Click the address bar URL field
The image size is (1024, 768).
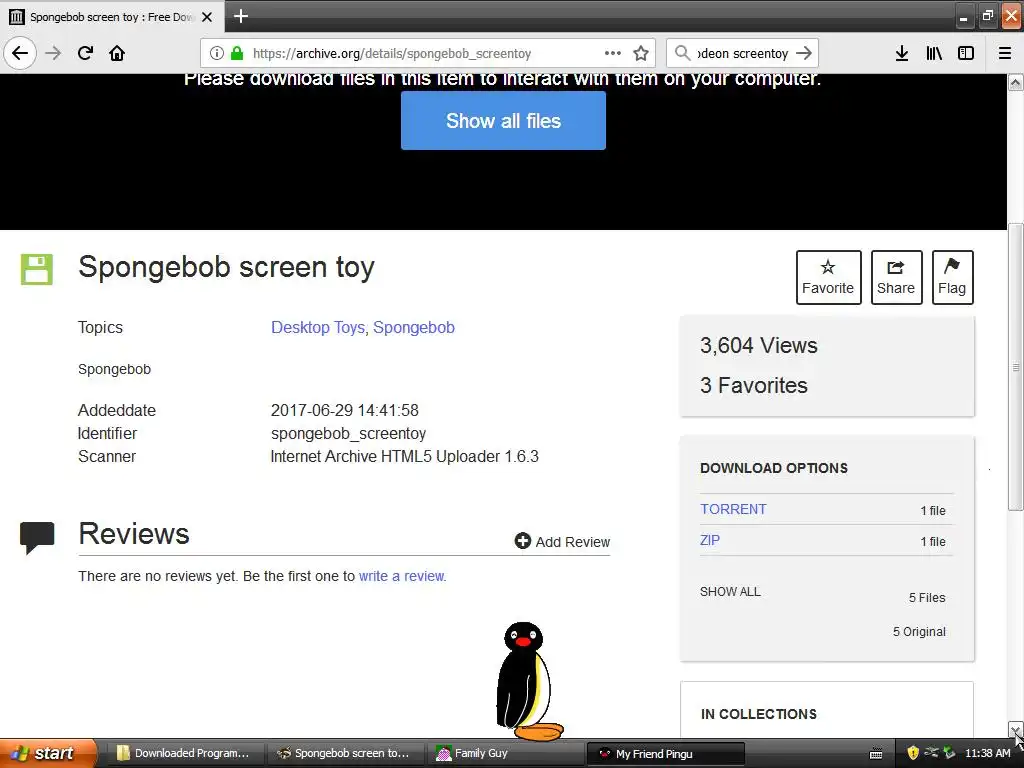click(x=427, y=53)
